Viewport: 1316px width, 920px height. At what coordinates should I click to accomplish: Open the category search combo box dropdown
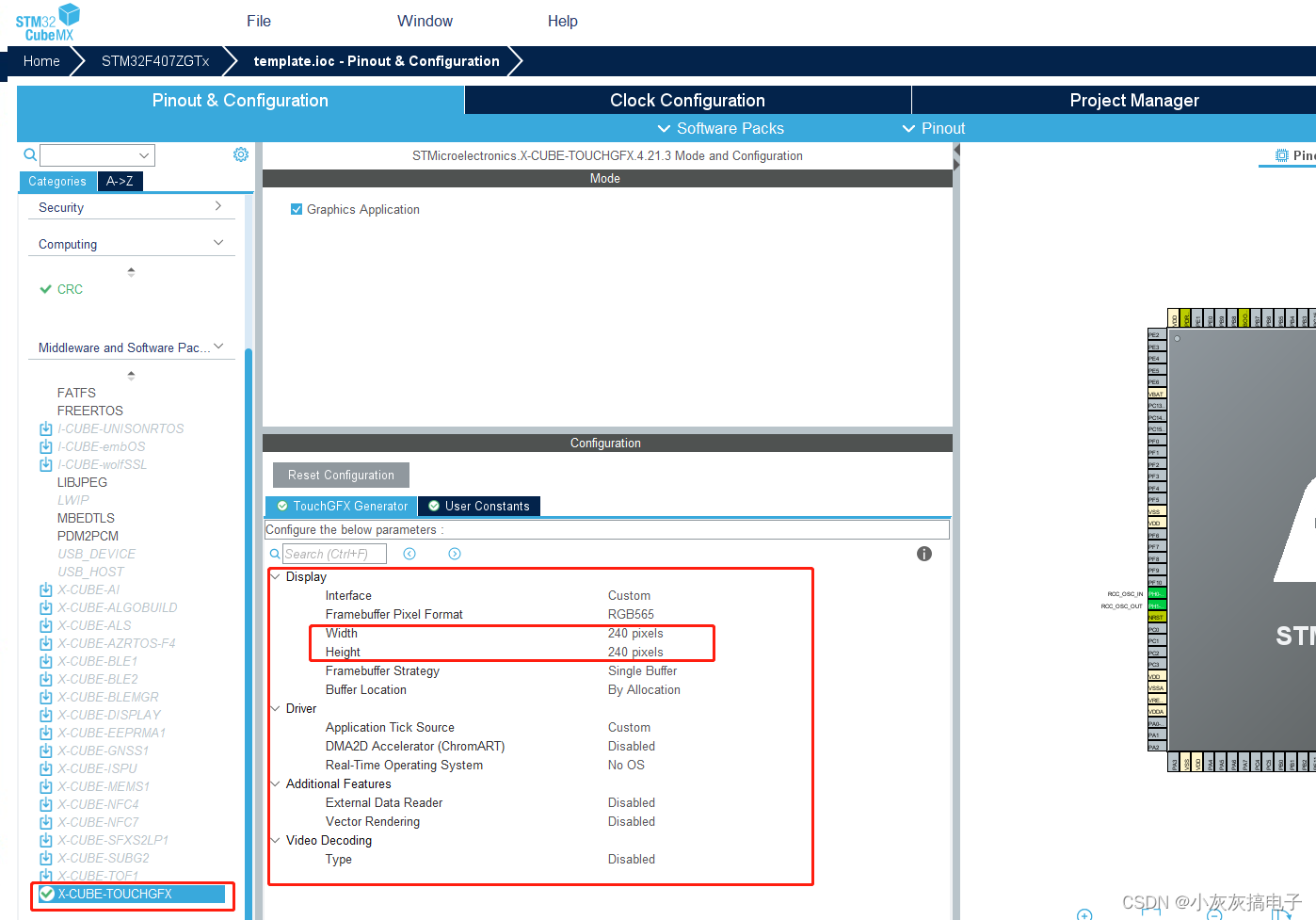click(144, 155)
